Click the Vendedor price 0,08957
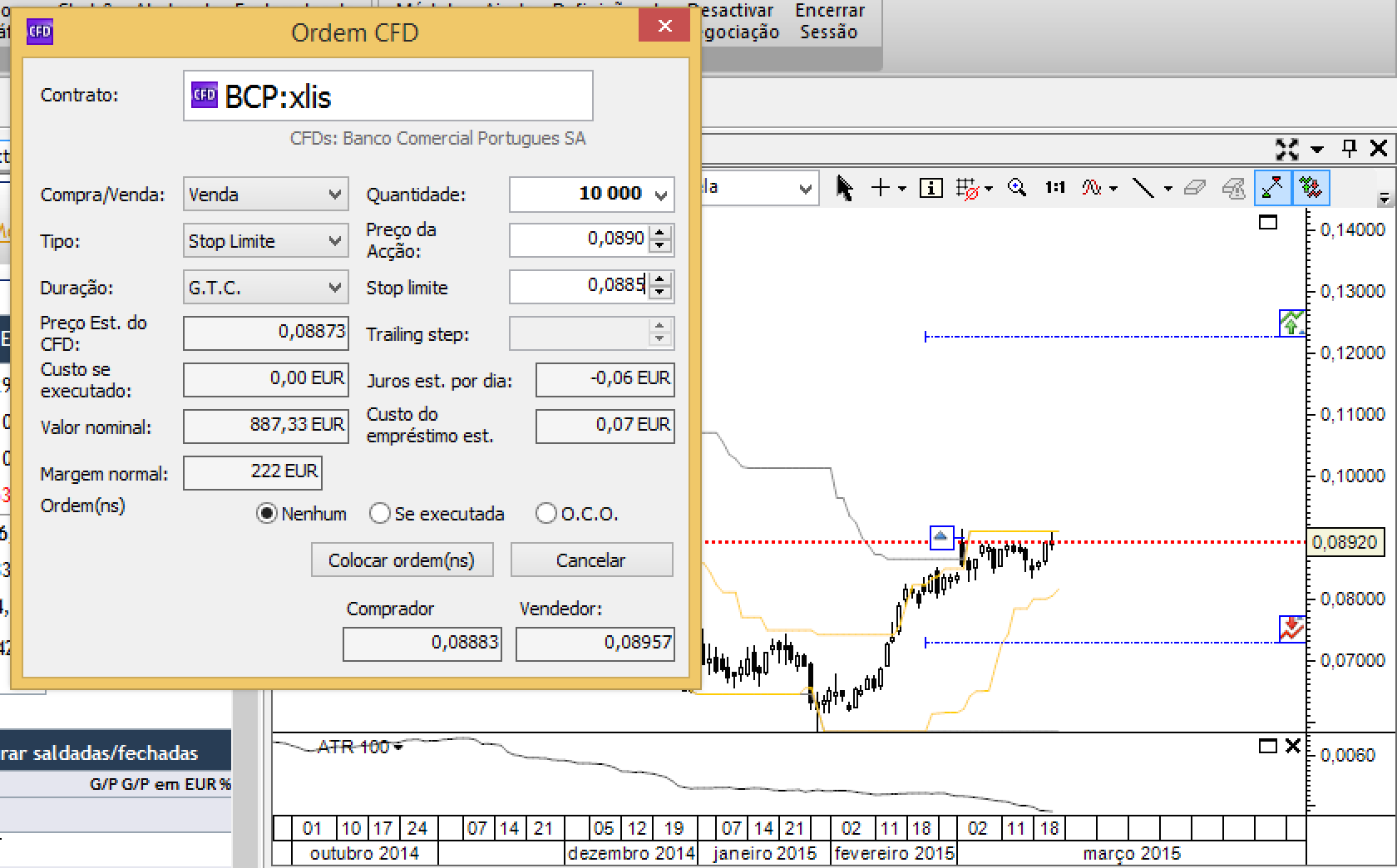Screen dimensions: 1397x868 [595, 643]
